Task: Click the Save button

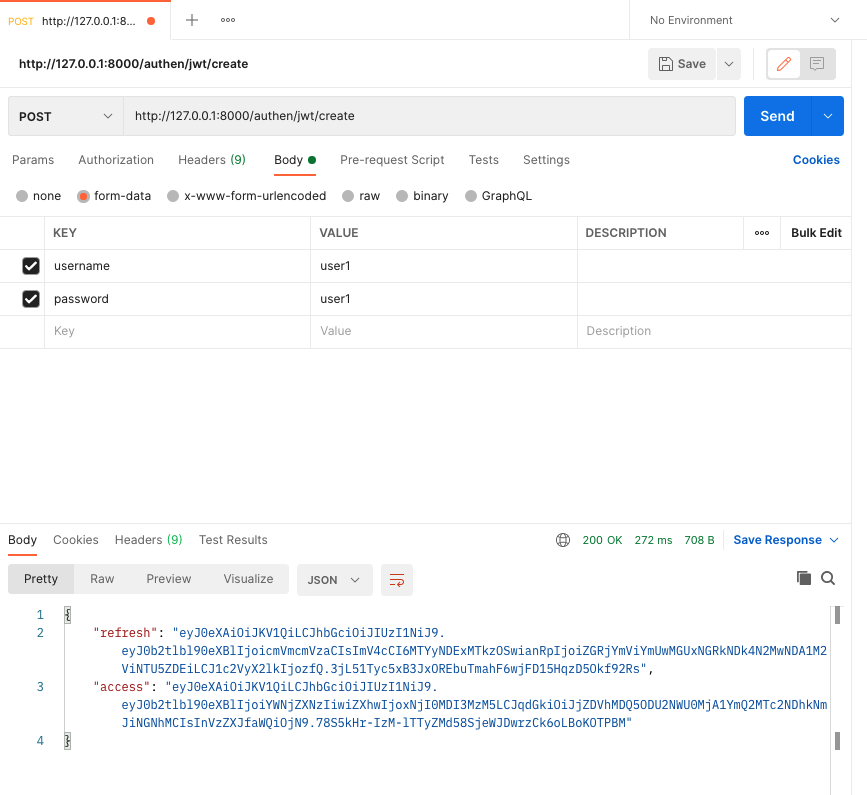Action: [x=682, y=64]
